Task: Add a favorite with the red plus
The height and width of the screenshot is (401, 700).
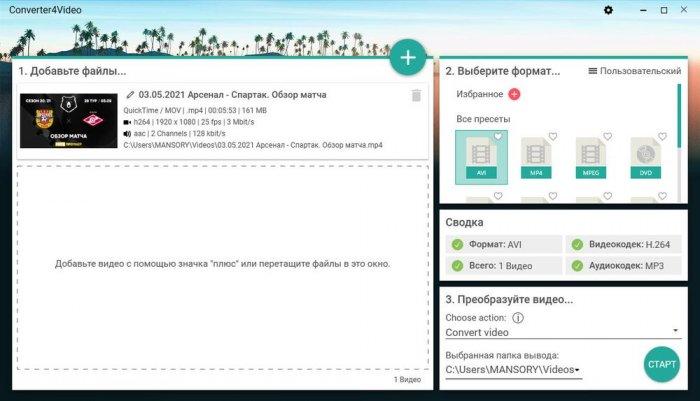Action: 514,94
